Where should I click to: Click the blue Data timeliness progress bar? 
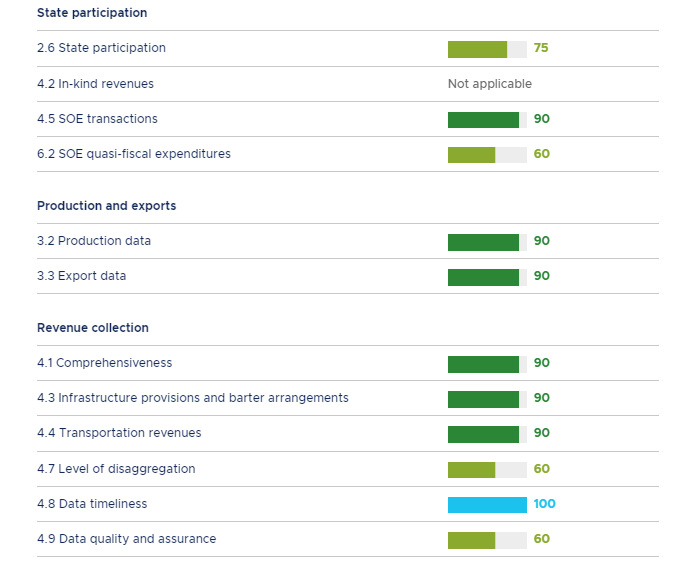click(487, 504)
